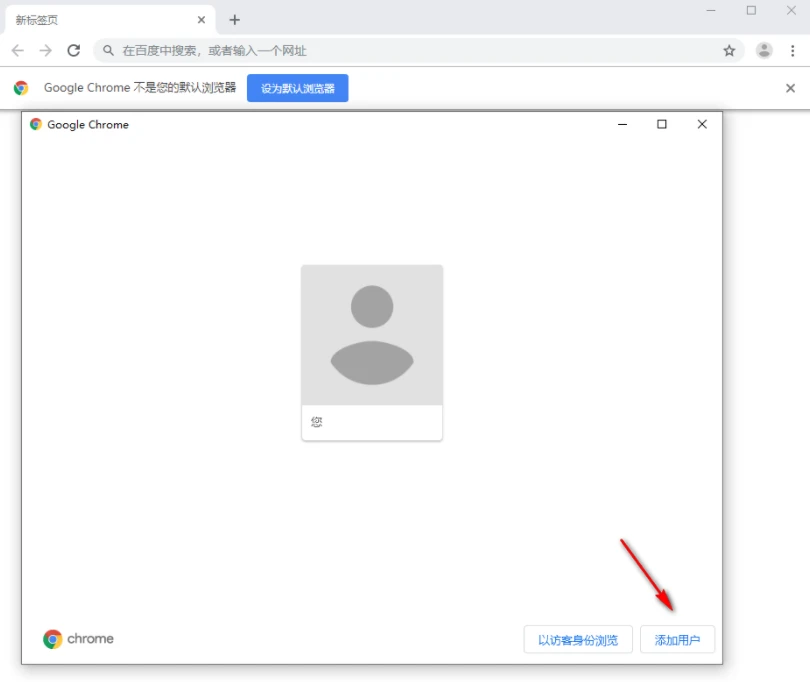Screen dimensions: 810x682
Task: Click the magnifier icon in the address bar
Action: point(108,51)
